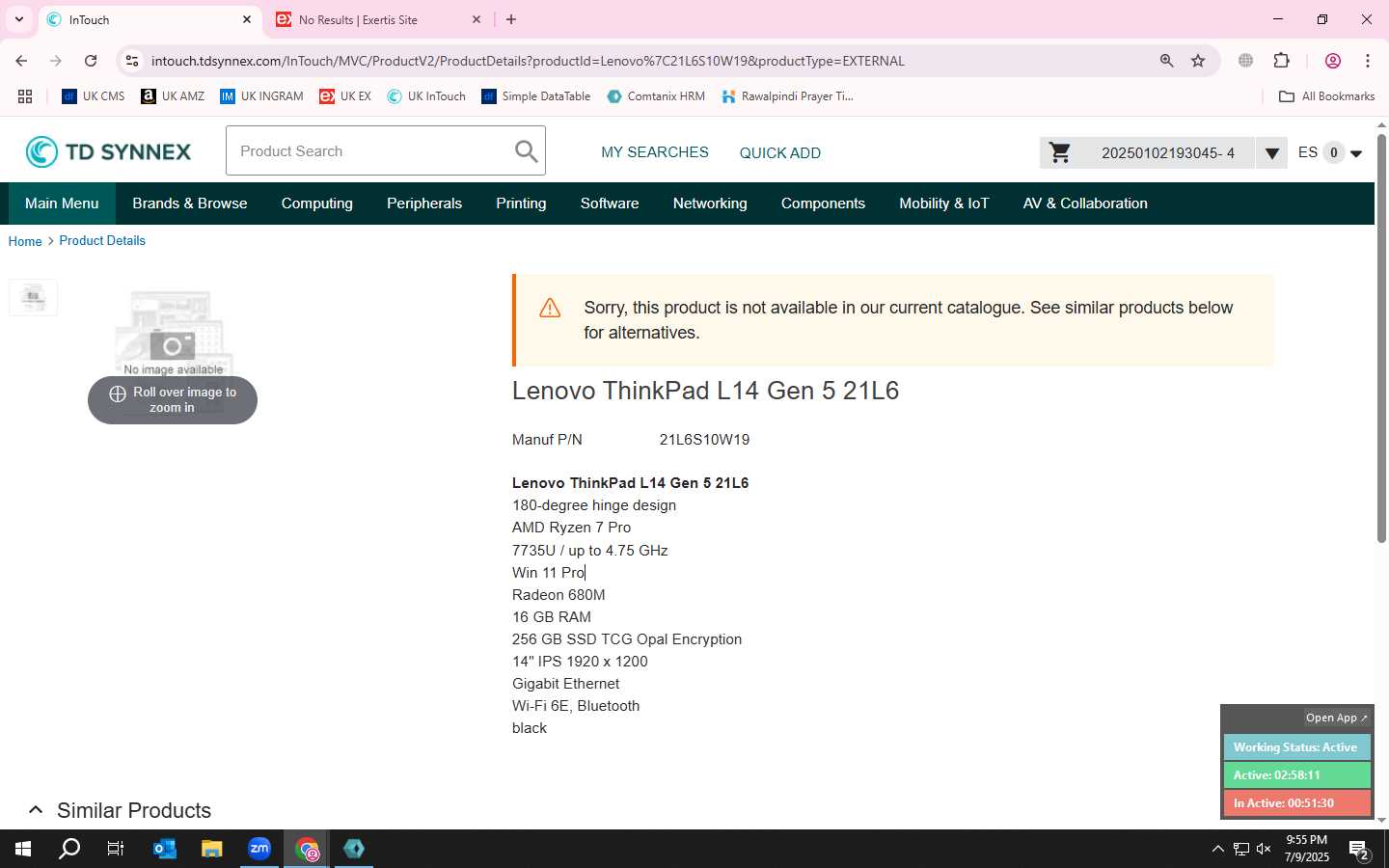Switch to the InTouch browser tab
The width and height of the screenshot is (1389, 868).
tap(150, 19)
